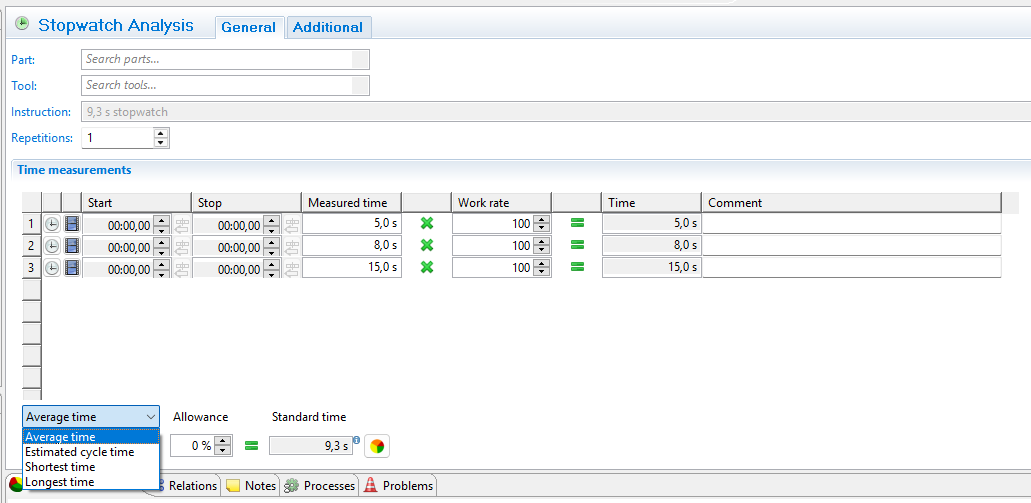
Task: Pick 'Longest time' from the dropdown options
Action: coord(60,482)
